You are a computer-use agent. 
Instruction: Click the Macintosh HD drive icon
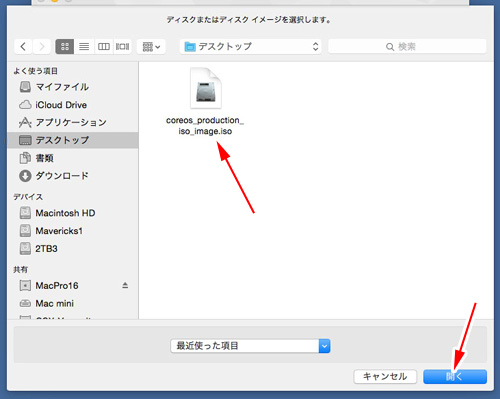click(x=25, y=213)
